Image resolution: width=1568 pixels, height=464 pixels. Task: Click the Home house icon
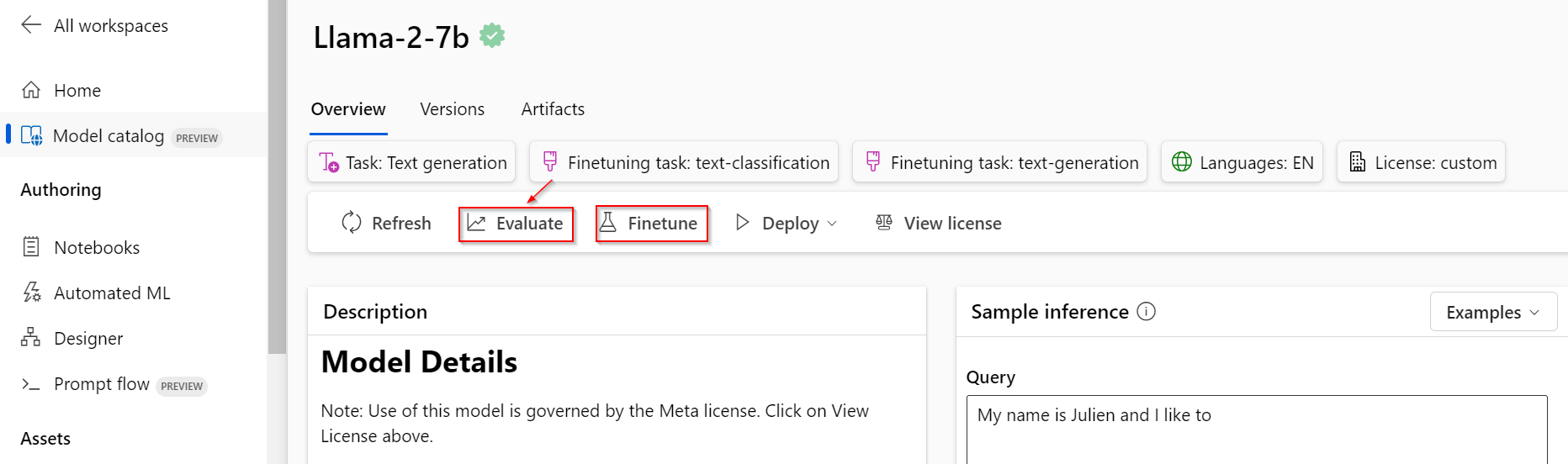click(x=31, y=90)
